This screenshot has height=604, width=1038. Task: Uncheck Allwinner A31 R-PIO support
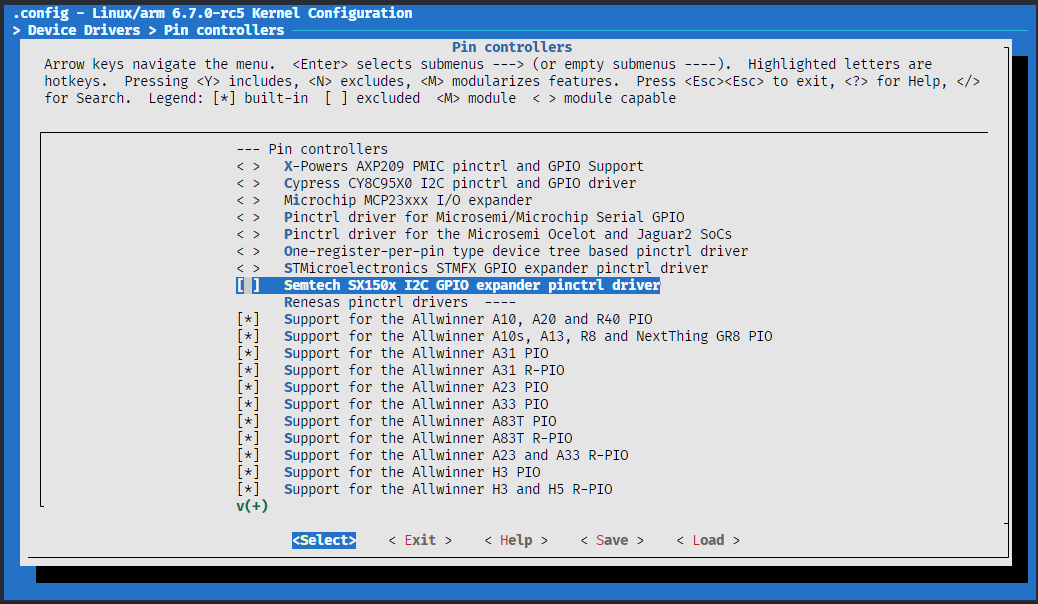[248, 370]
